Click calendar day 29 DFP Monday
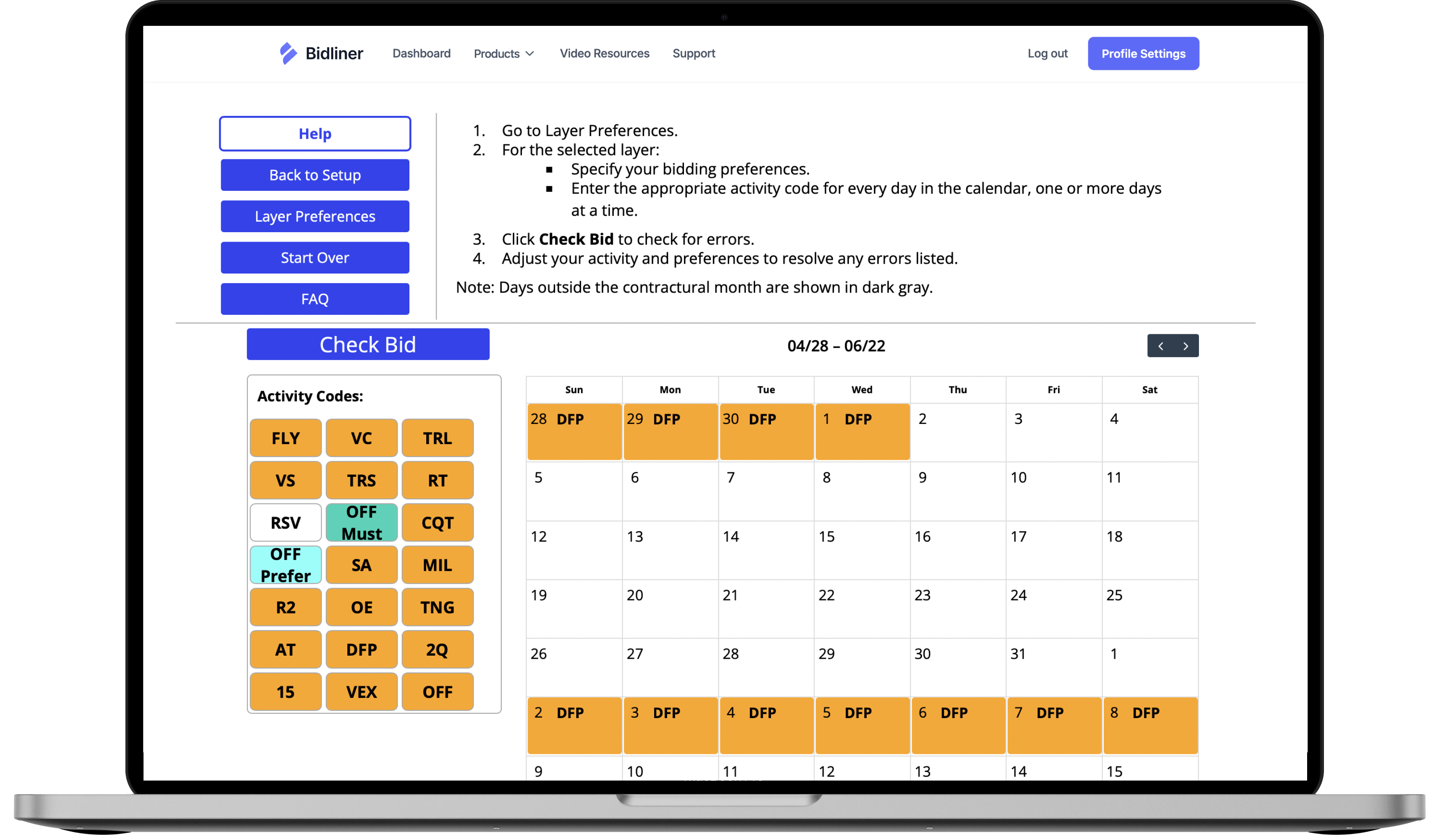The width and height of the screenshot is (1439, 840). point(671,431)
